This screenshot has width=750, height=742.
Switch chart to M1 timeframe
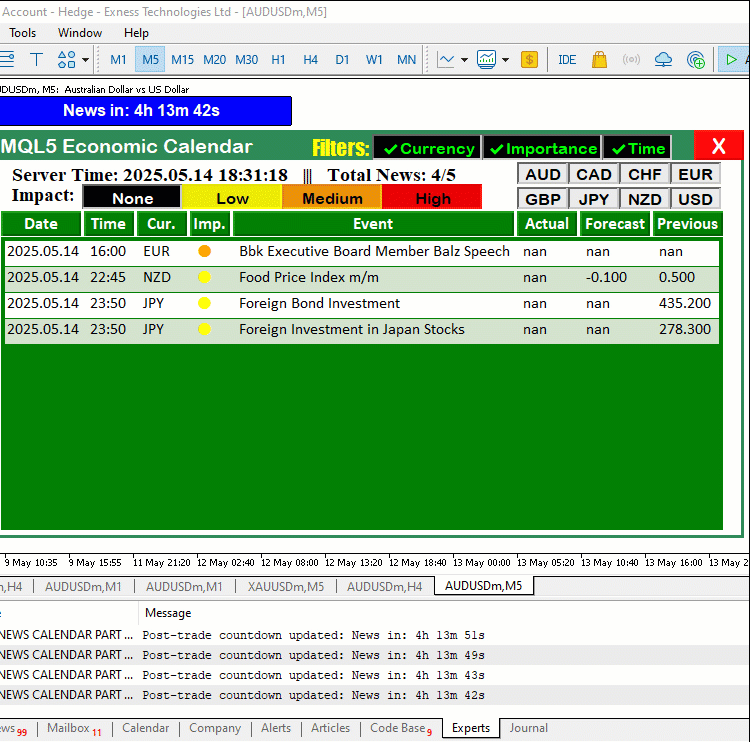(x=118, y=60)
